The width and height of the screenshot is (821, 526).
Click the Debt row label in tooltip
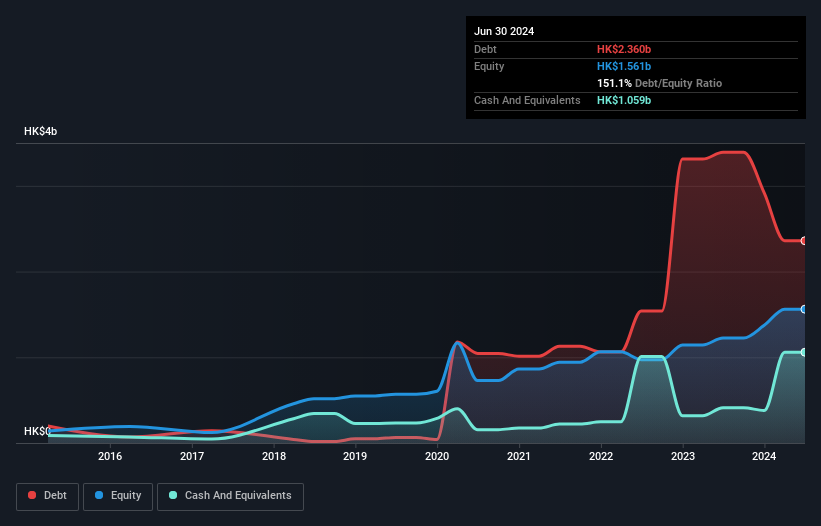(485, 49)
